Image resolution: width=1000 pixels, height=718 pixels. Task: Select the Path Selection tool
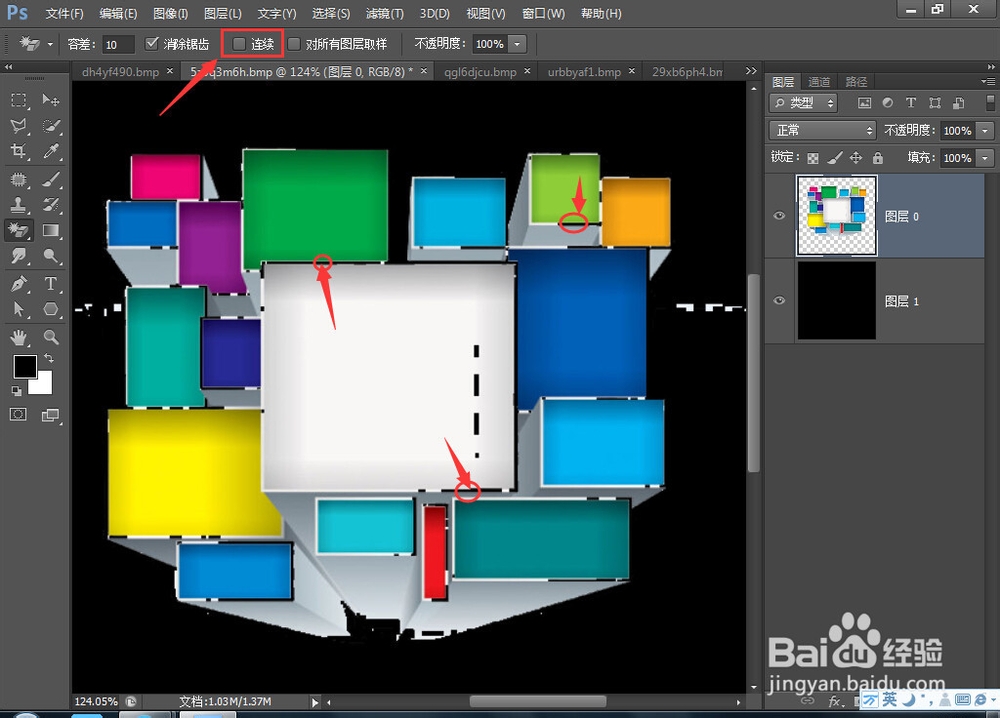point(18,309)
